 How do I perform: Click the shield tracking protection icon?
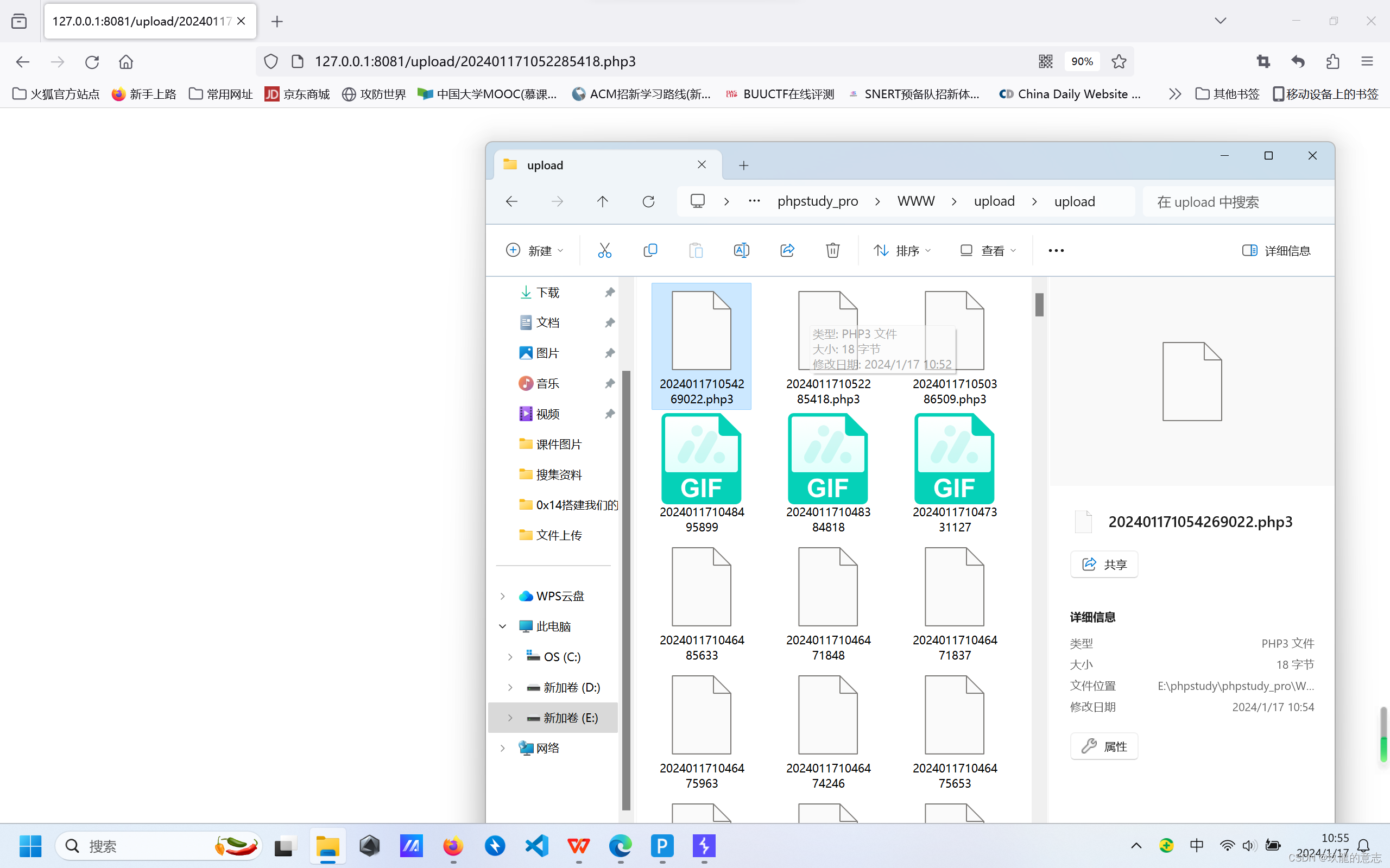tap(271, 61)
